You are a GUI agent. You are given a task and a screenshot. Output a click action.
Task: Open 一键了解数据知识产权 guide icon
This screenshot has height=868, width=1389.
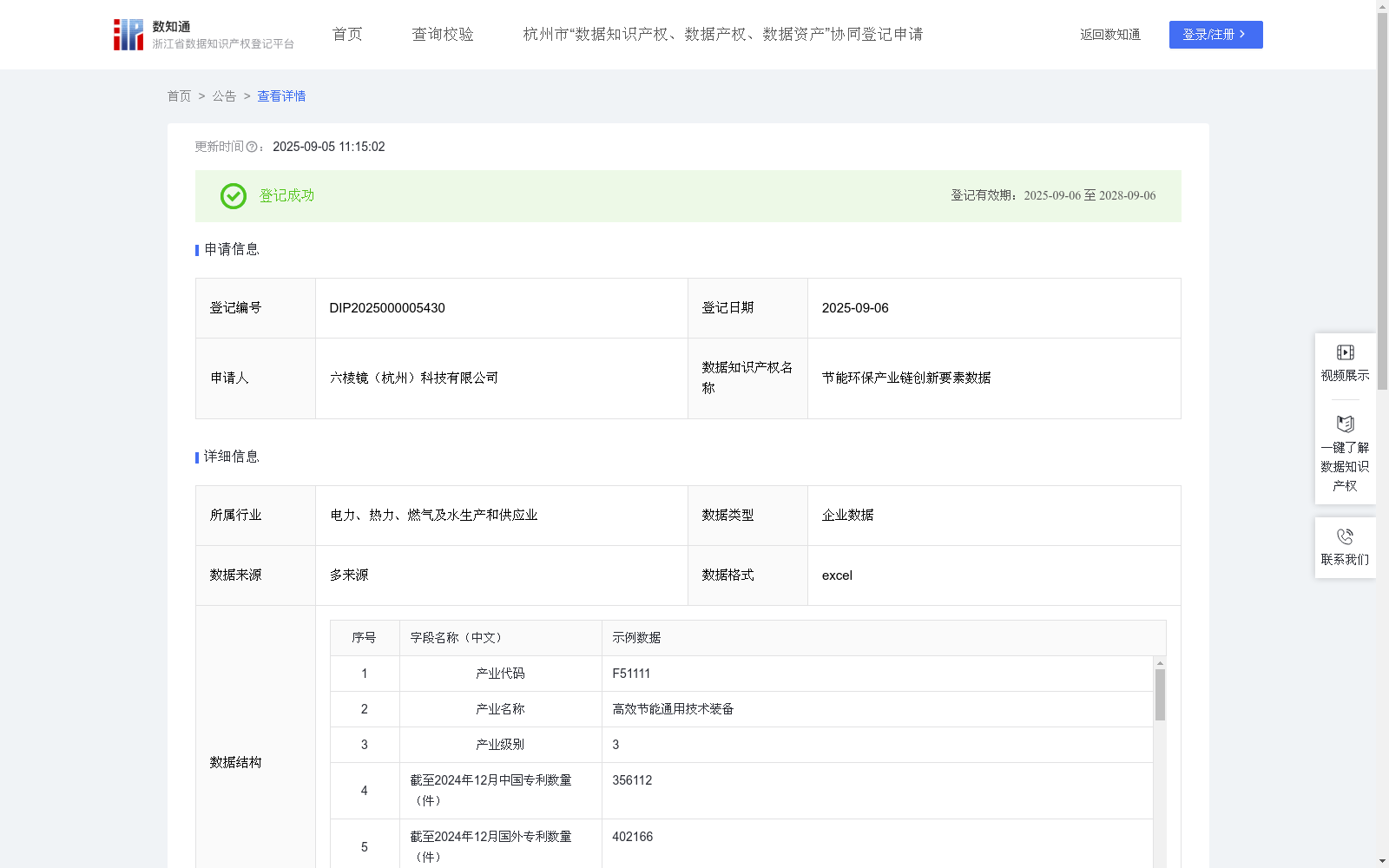[1345, 424]
